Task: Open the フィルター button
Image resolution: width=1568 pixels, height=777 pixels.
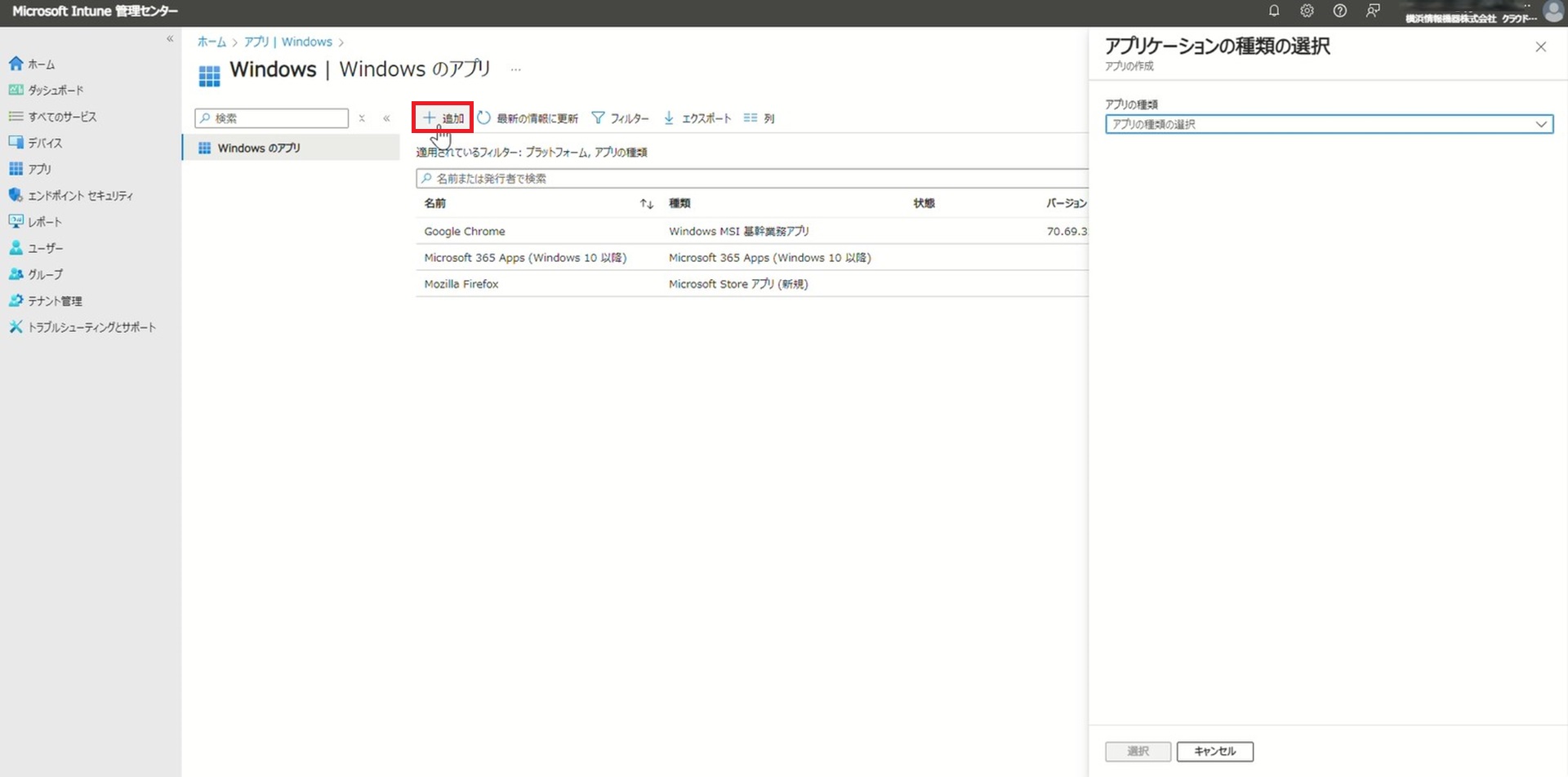Action: coord(620,118)
